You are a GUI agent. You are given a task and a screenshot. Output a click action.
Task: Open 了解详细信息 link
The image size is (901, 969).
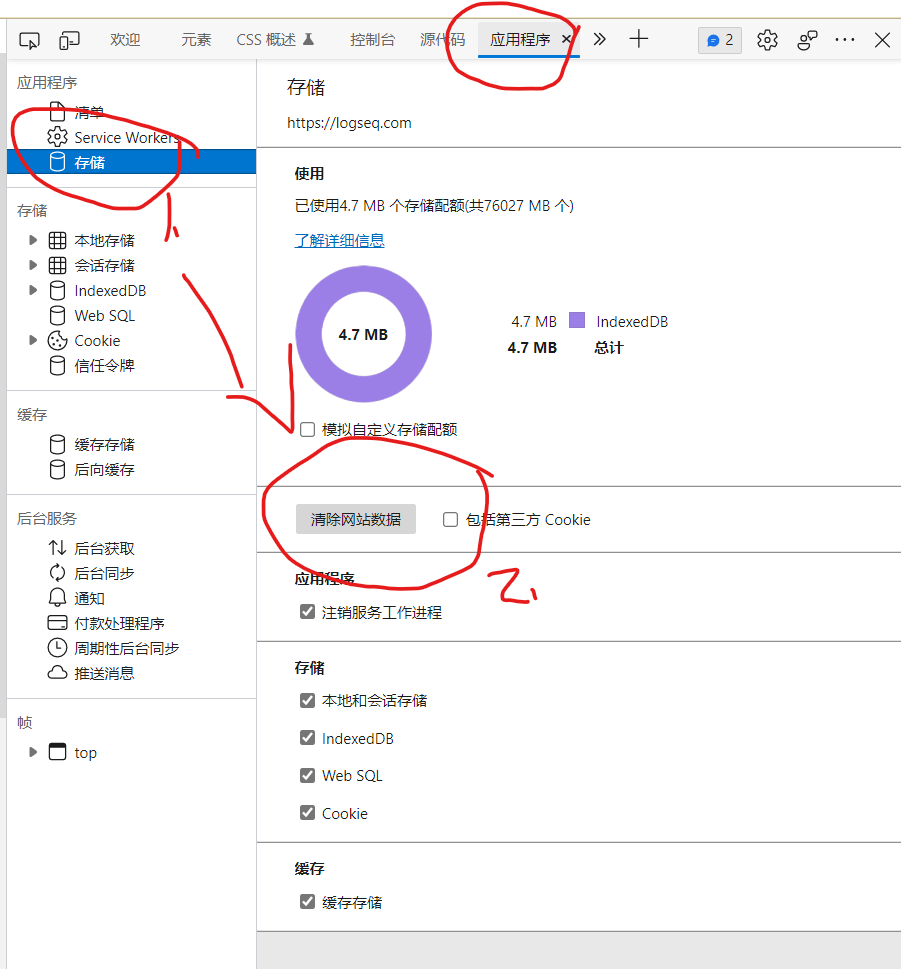[x=339, y=240]
